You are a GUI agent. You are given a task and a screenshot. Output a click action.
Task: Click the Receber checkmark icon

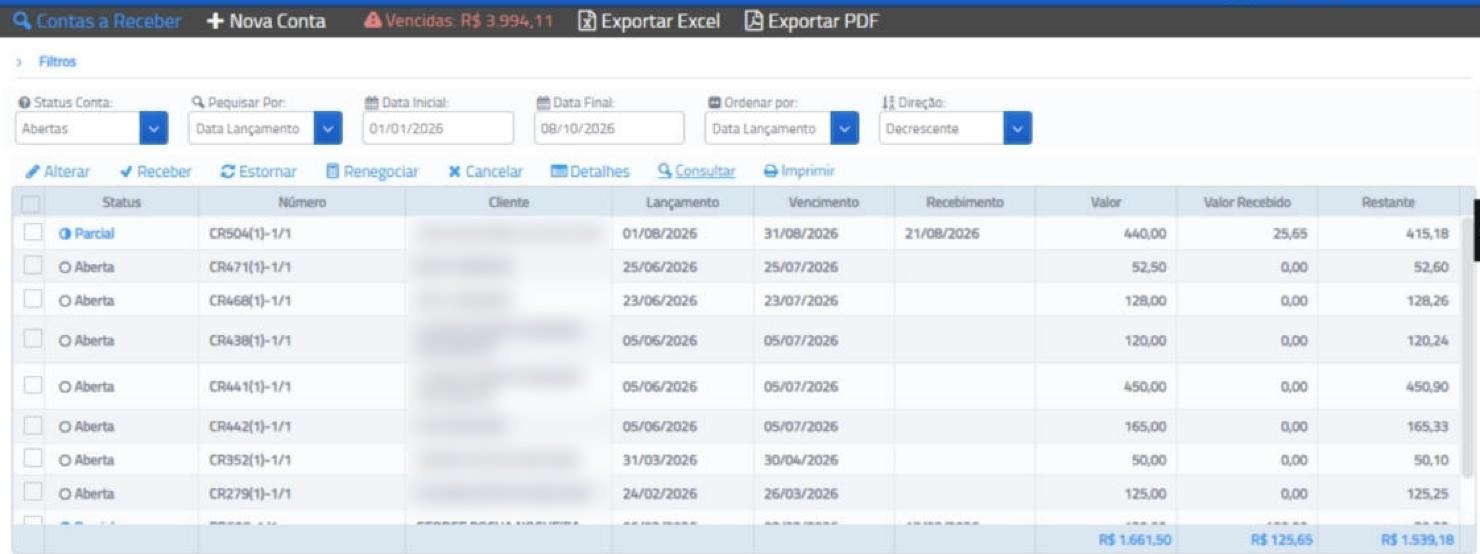click(126, 172)
